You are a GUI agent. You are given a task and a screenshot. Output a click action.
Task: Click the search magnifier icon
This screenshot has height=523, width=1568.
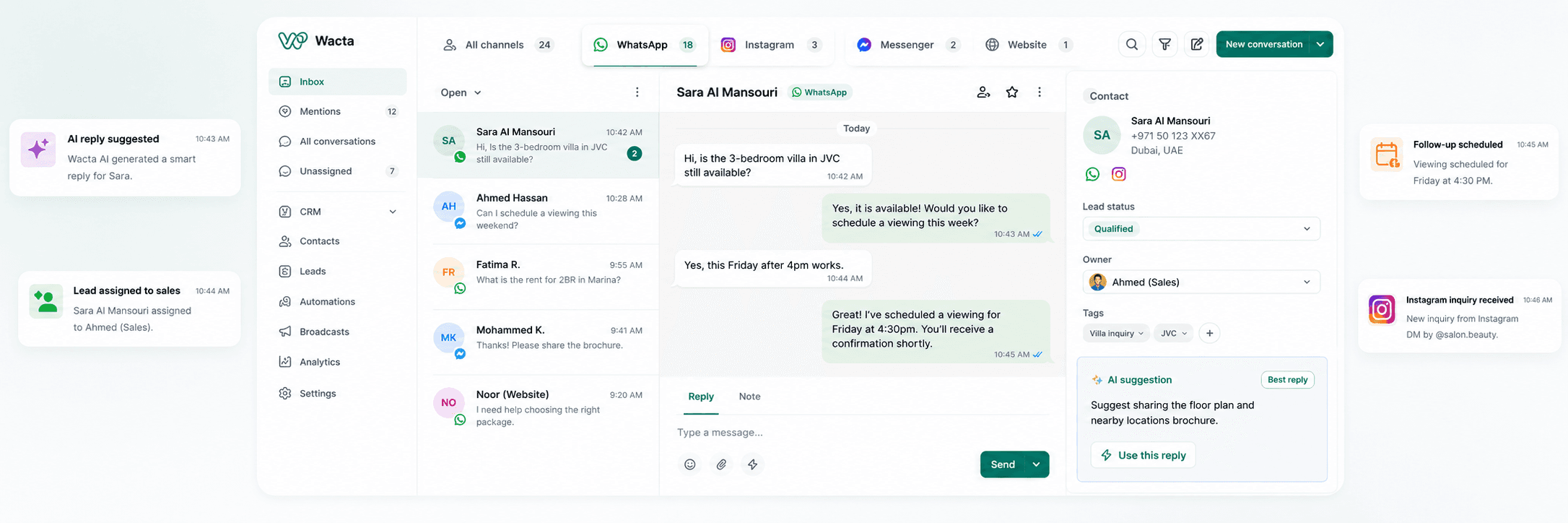1131,45
